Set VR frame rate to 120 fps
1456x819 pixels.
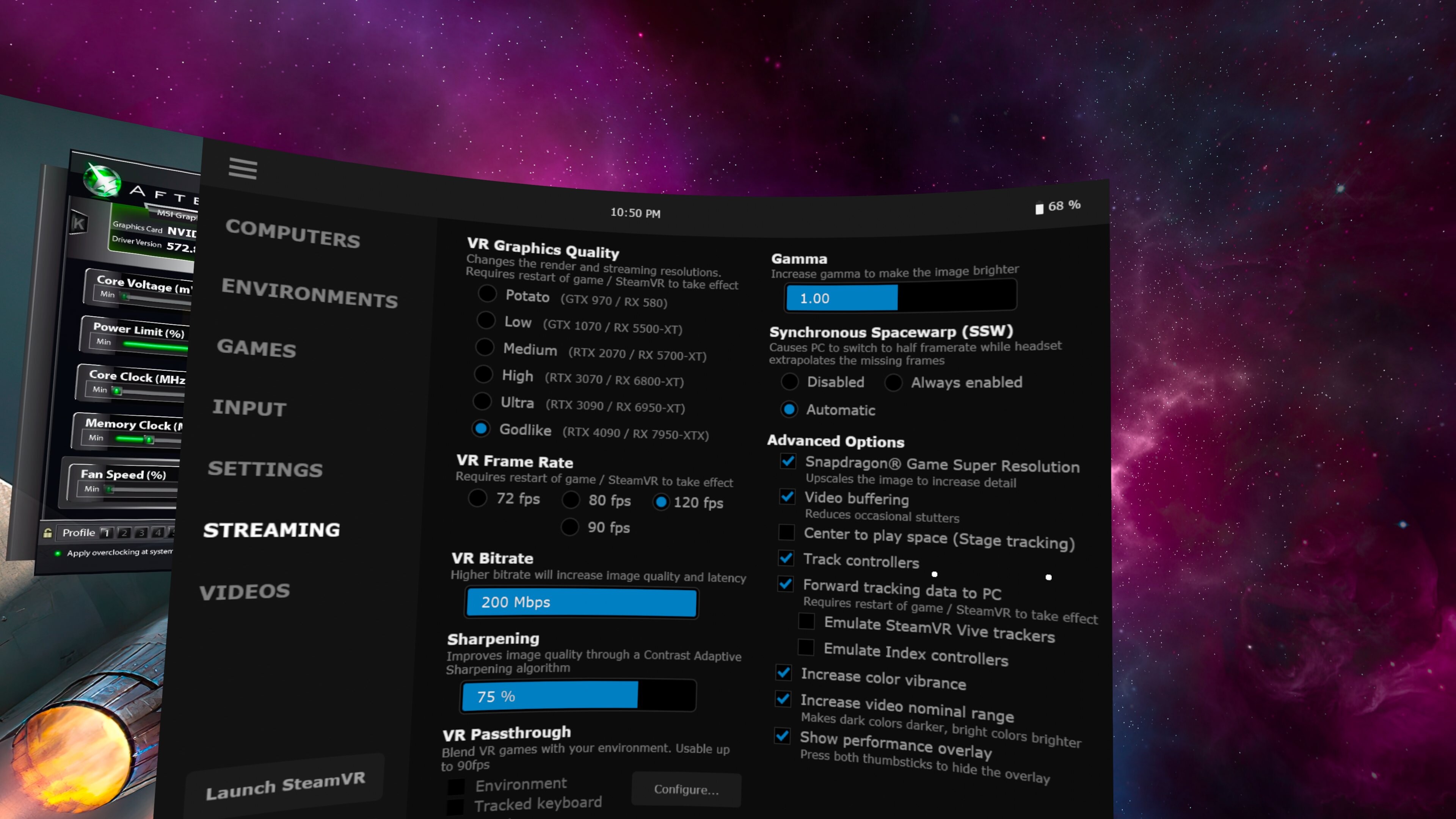click(661, 502)
